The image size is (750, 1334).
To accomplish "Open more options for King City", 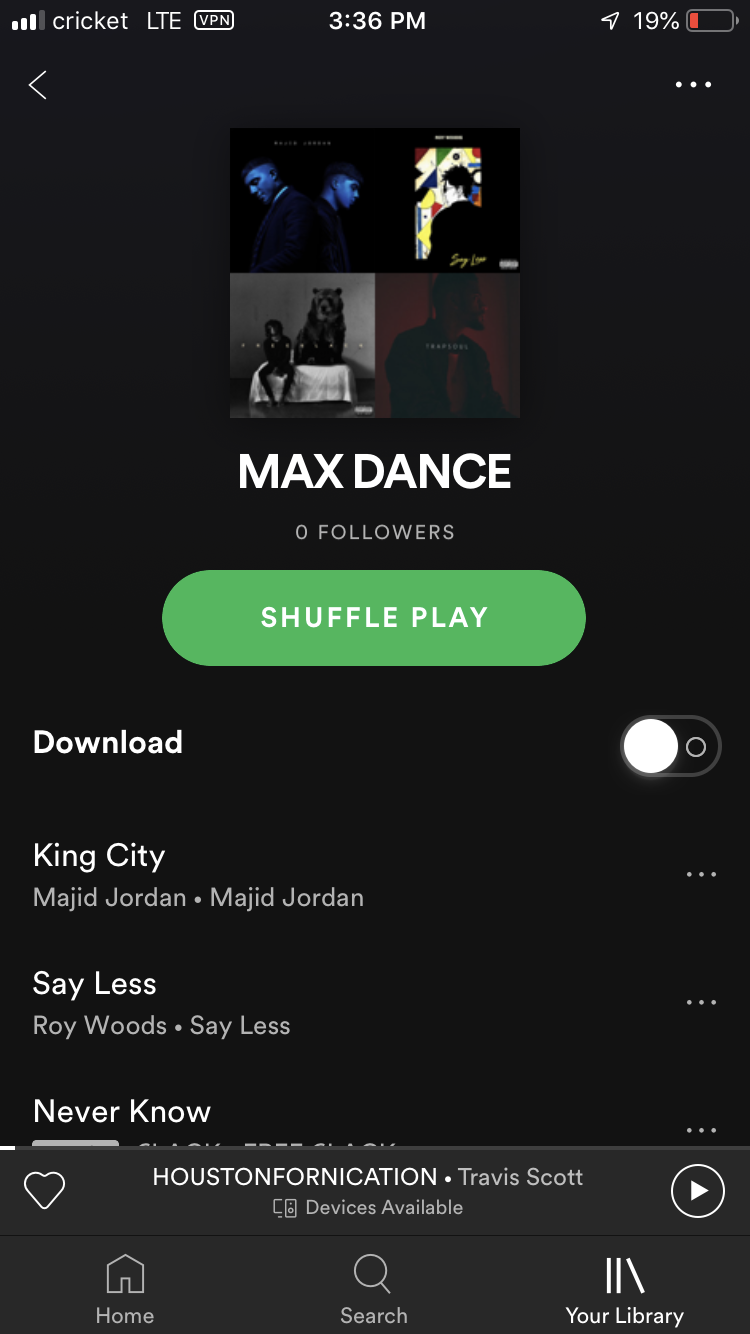I will point(701,874).
